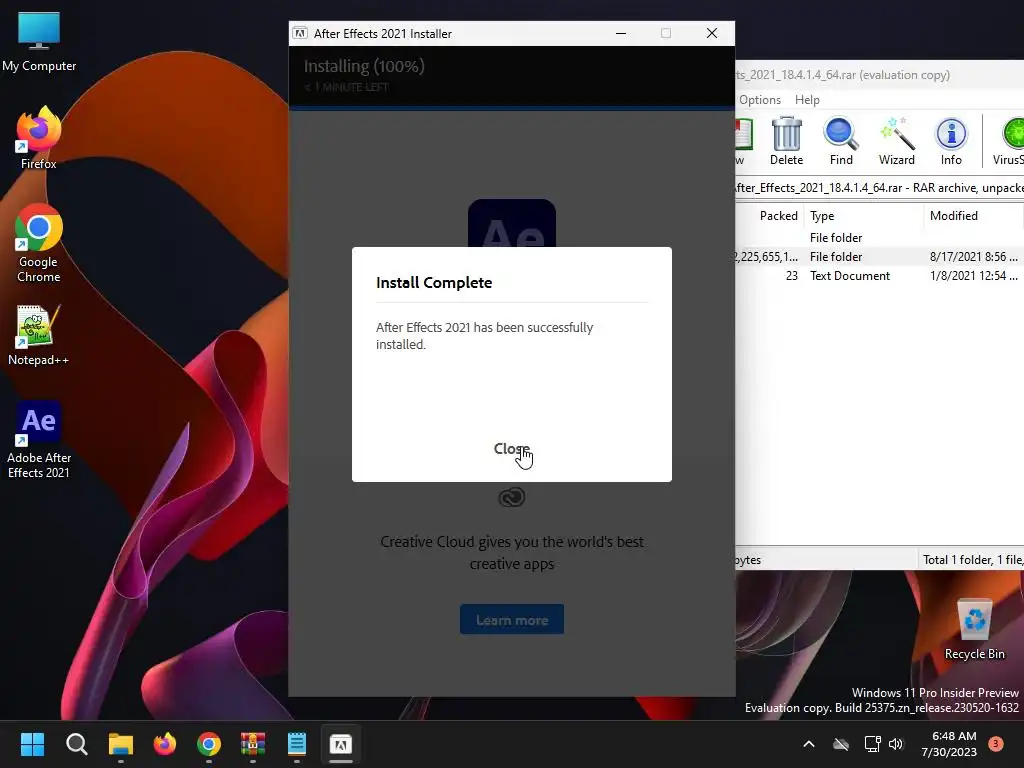This screenshot has height=768, width=1024.
Task: Switch to Chrome in taskbar
Action: pos(209,744)
